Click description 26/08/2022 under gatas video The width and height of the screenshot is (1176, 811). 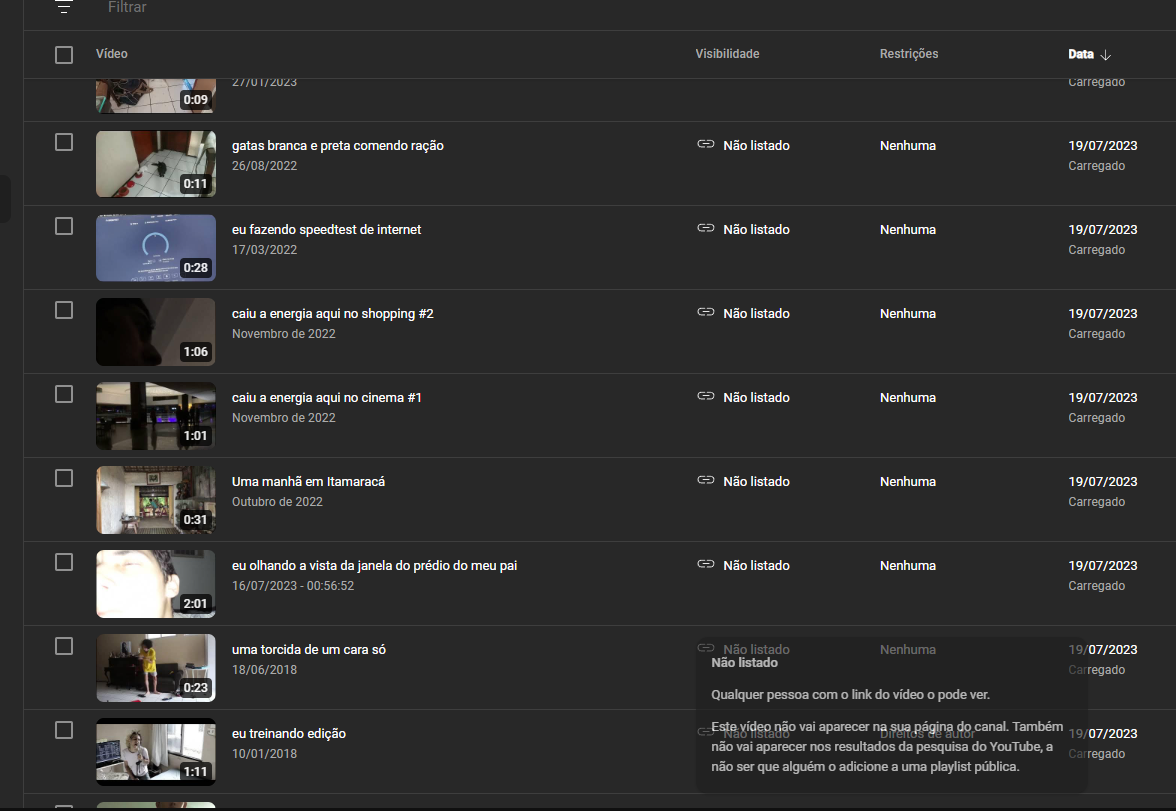(264, 166)
